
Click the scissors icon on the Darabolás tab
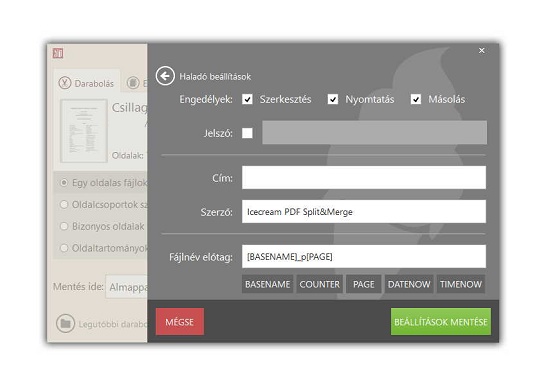pyautogui.click(x=65, y=83)
